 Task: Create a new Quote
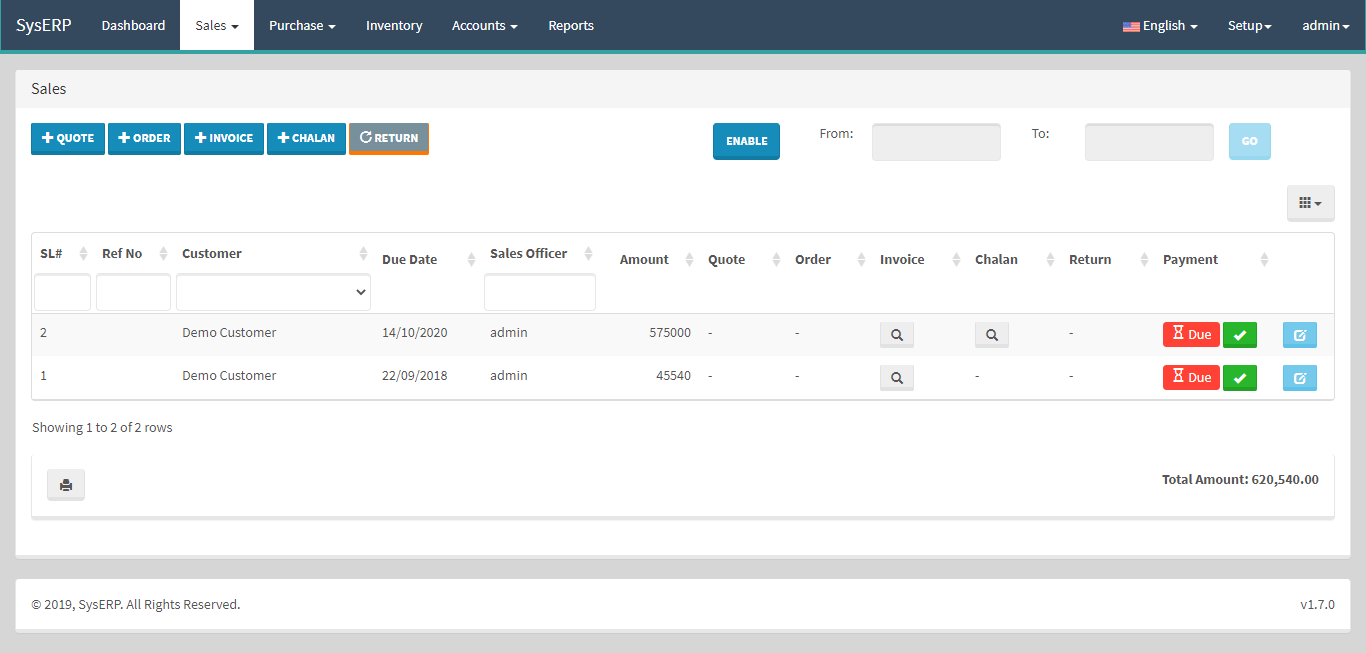point(68,138)
